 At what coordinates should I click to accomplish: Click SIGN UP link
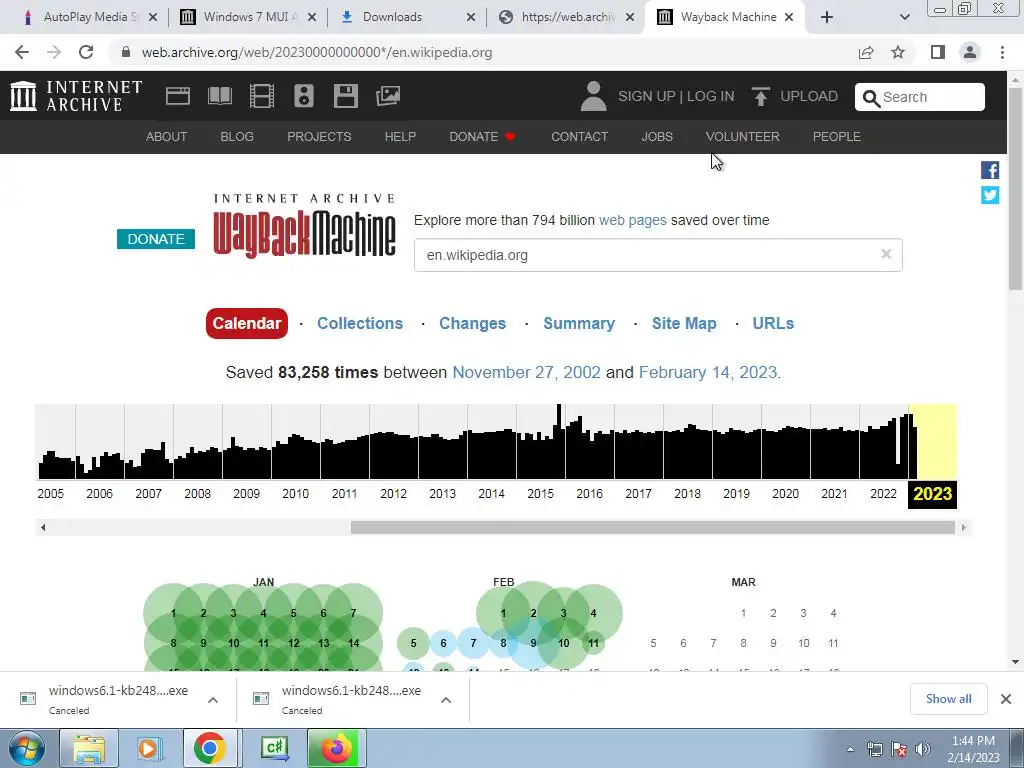coord(647,96)
